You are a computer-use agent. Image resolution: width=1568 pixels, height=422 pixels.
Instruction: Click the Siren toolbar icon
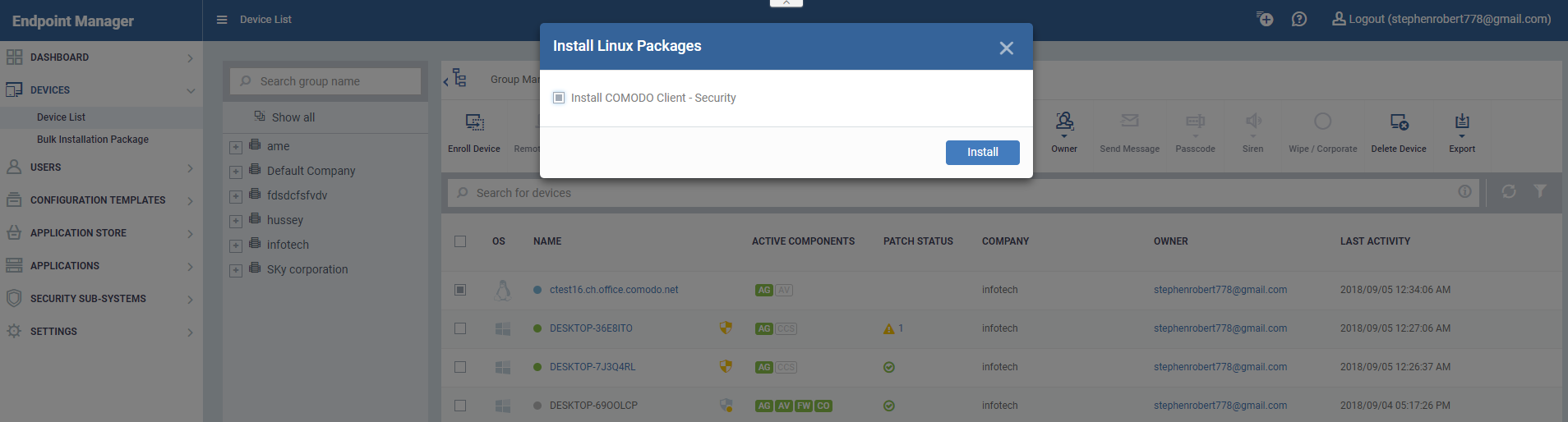(x=1253, y=122)
